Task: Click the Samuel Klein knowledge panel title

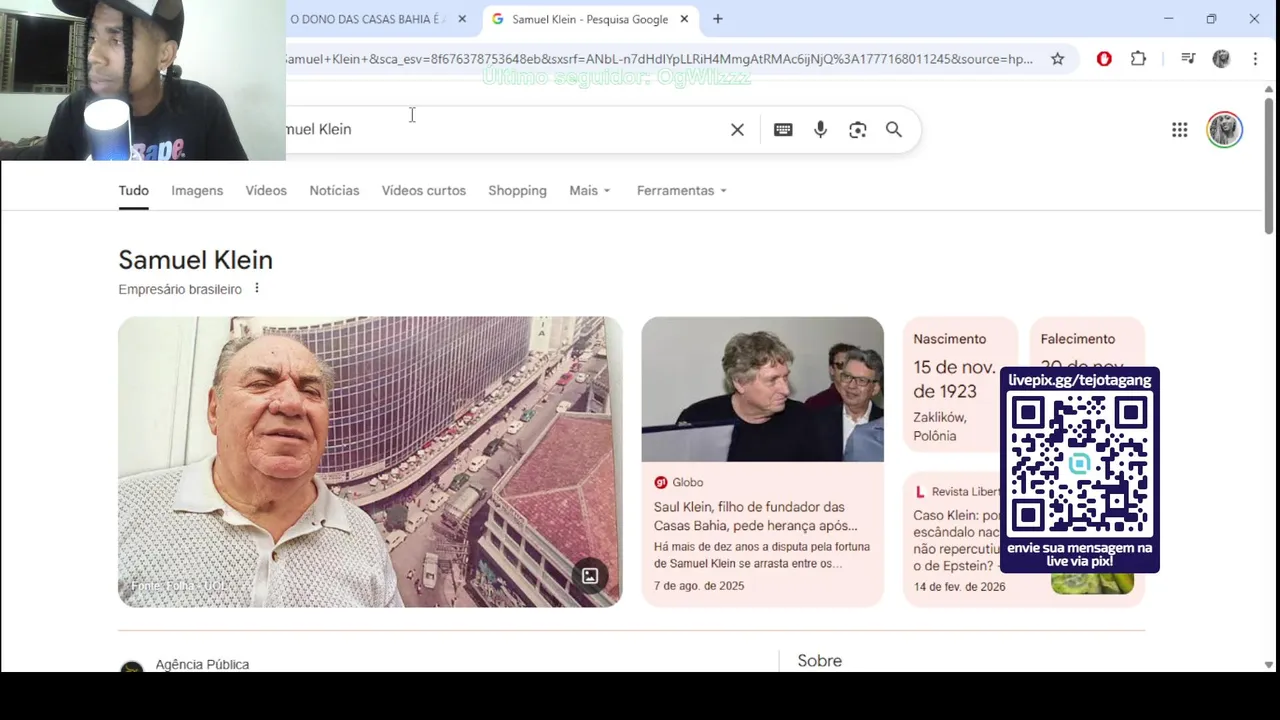Action: click(195, 260)
